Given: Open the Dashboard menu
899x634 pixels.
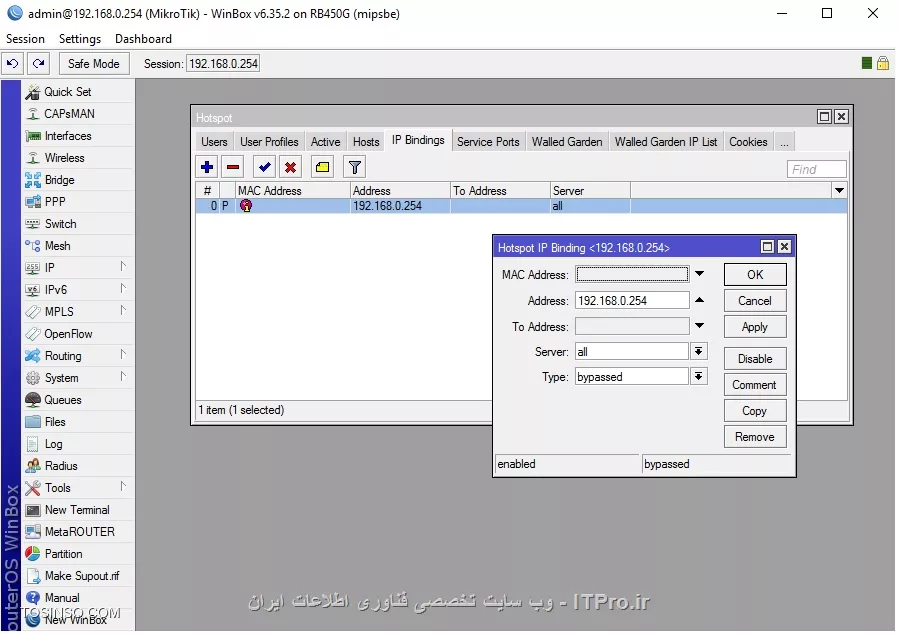Looking at the screenshot, I should 143,39.
